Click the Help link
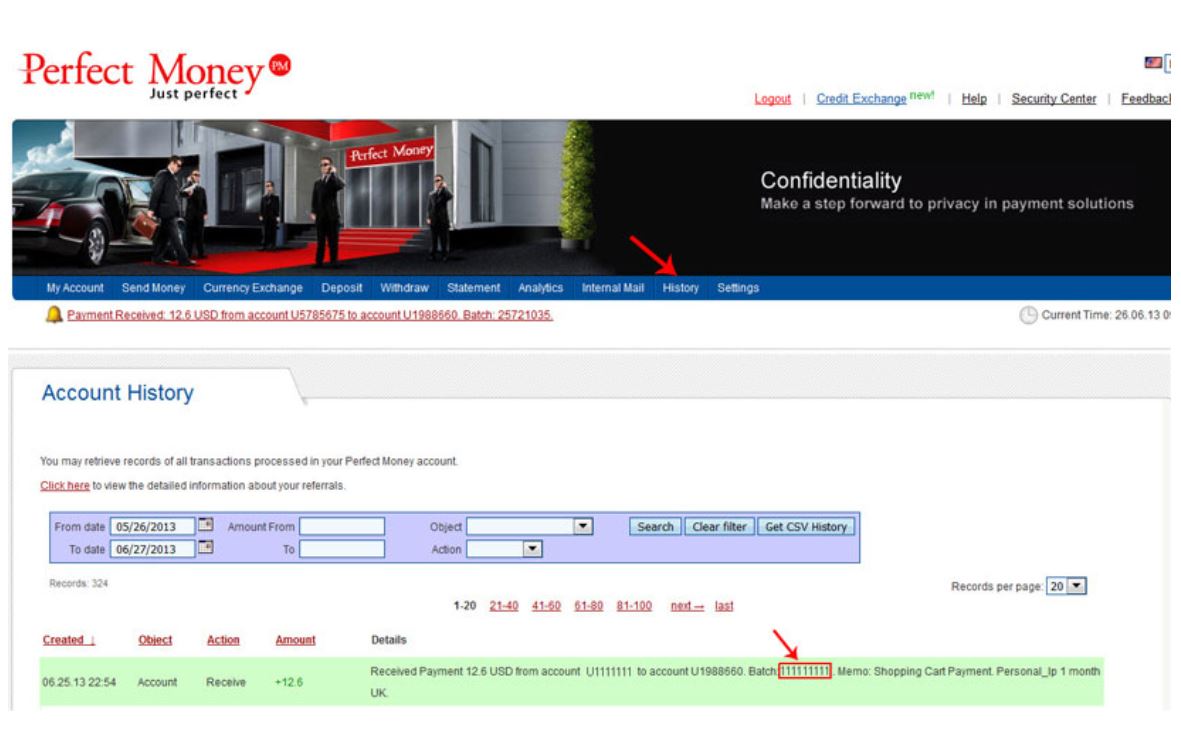 tap(973, 99)
